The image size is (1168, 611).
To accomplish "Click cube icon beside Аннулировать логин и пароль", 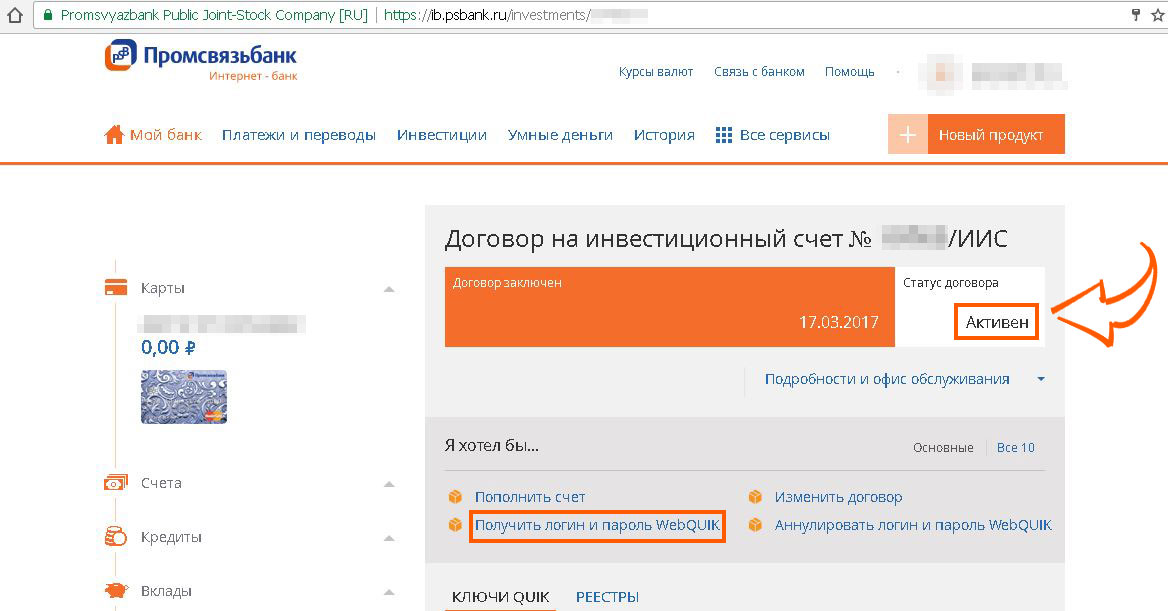I will [755, 525].
